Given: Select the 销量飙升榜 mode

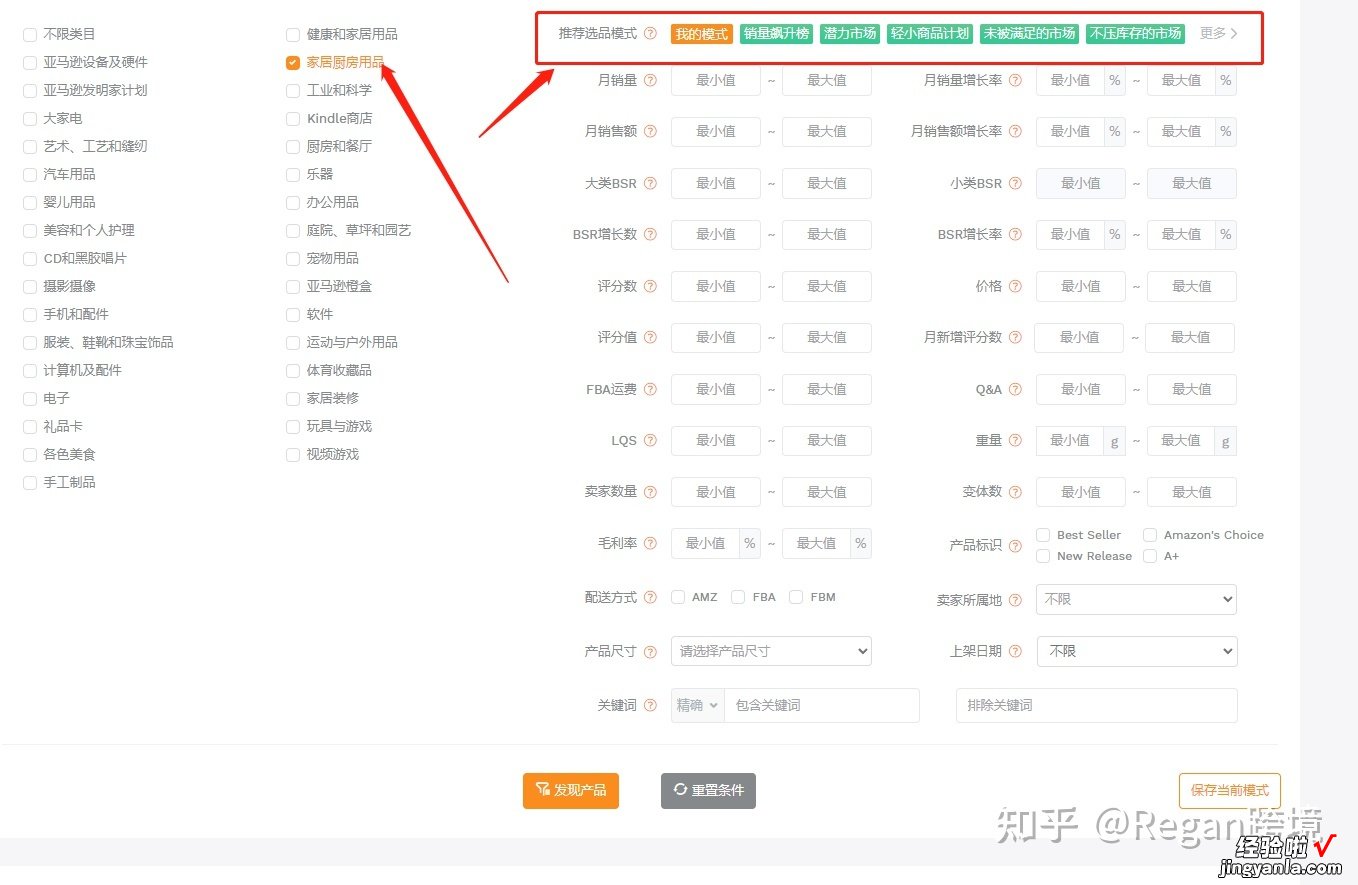Looking at the screenshot, I should click(x=777, y=34).
